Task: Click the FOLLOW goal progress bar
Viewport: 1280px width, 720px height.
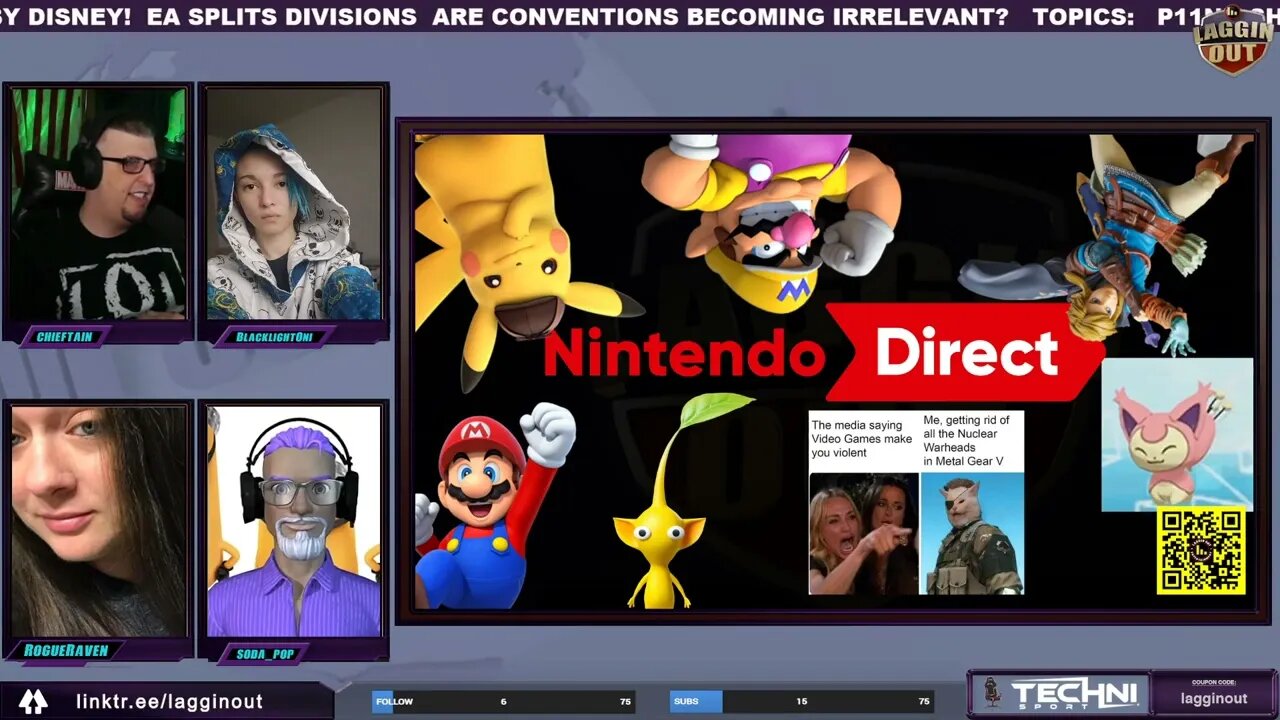Action: 503,702
